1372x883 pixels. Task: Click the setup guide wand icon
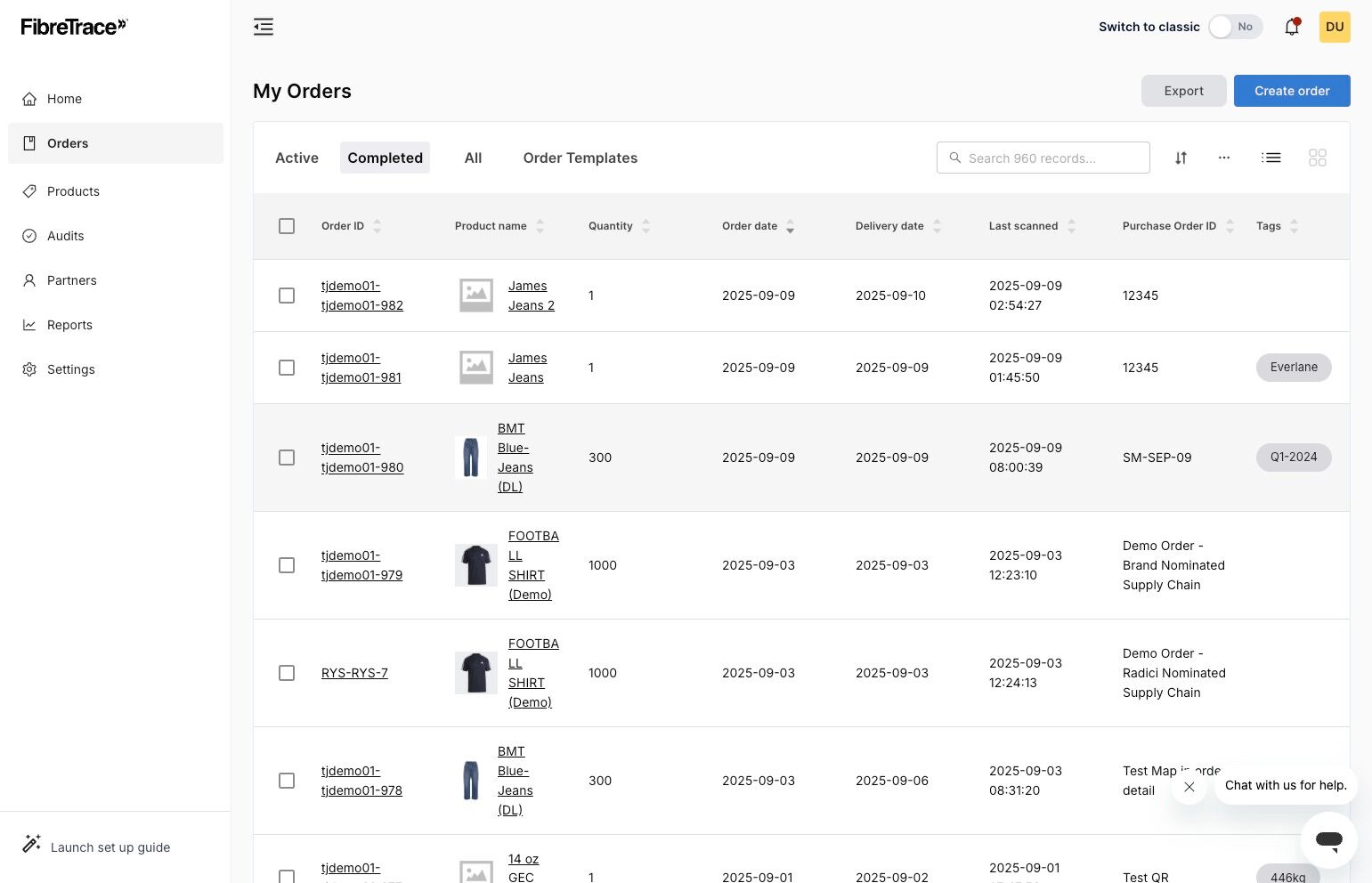[31, 844]
